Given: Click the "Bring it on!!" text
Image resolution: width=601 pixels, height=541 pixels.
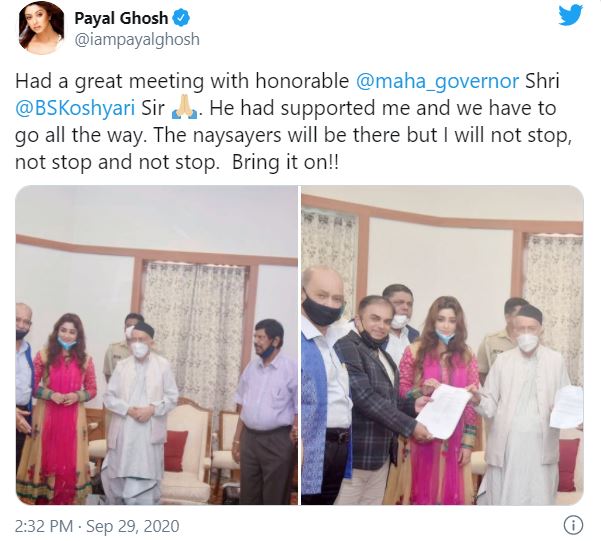Looking at the screenshot, I should coord(285,163).
